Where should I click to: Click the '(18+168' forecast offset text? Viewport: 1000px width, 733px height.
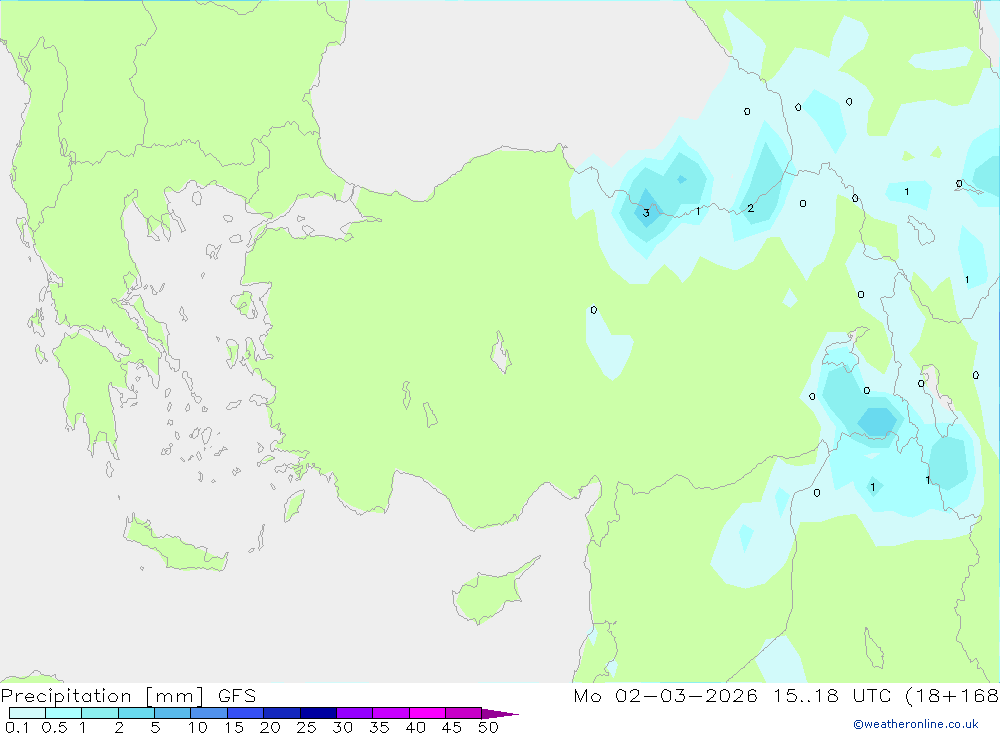click(x=952, y=696)
